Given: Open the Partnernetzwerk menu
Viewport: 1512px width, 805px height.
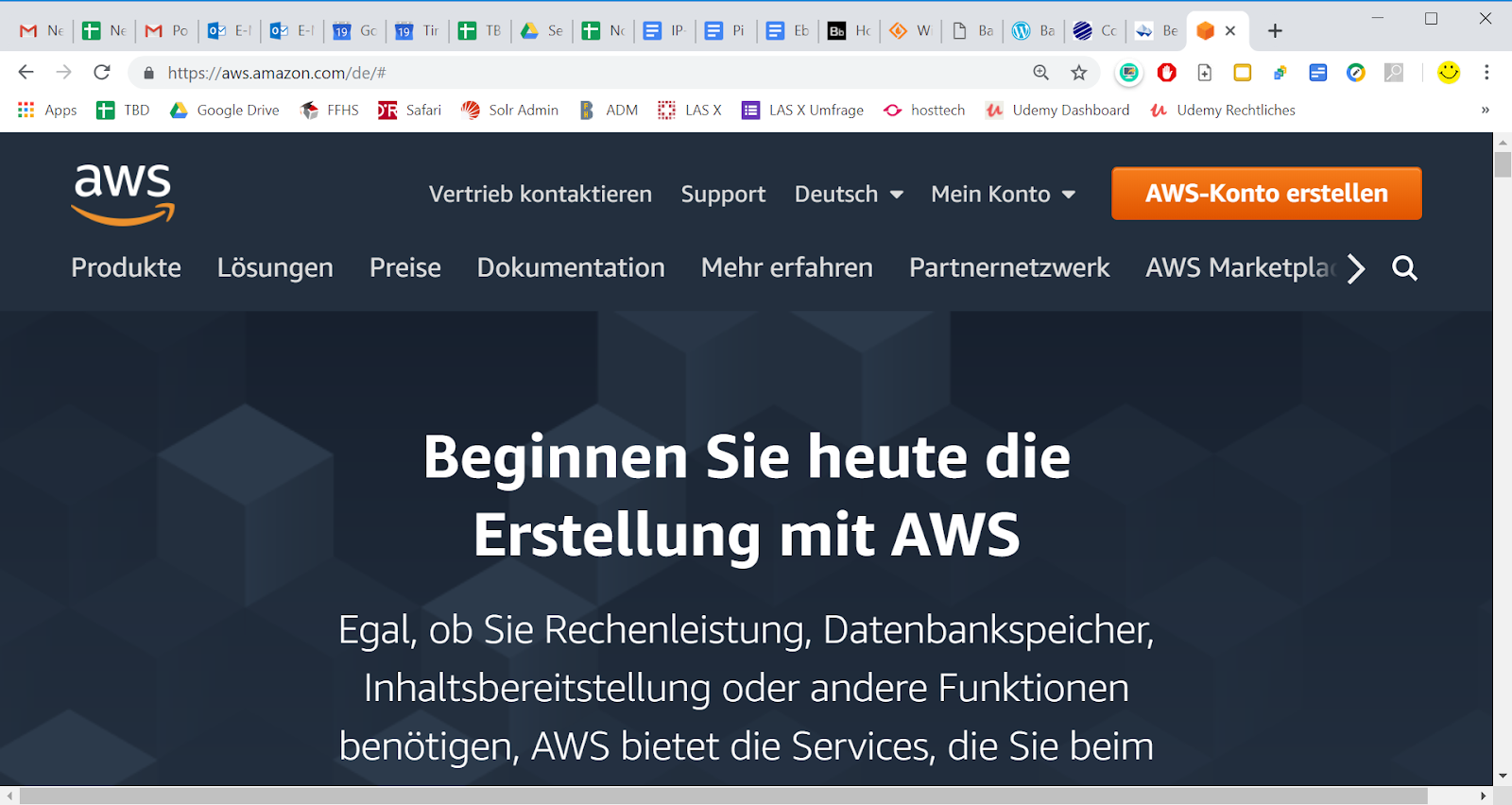Looking at the screenshot, I should [1009, 267].
